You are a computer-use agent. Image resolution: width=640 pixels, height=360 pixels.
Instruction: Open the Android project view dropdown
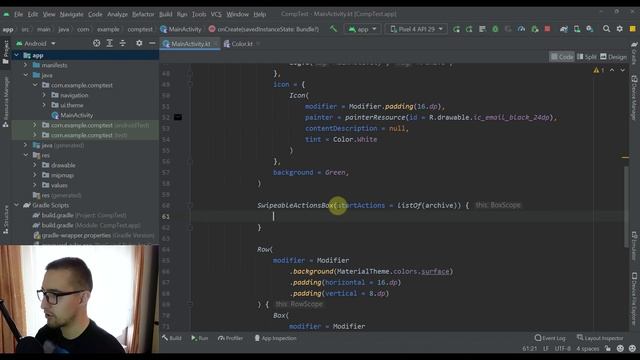click(36, 43)
